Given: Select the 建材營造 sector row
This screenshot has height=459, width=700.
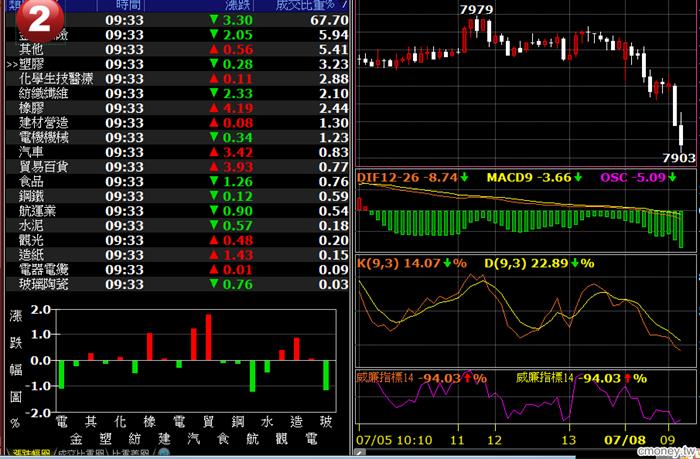Looking at the screenshot, I should point(177,123).
